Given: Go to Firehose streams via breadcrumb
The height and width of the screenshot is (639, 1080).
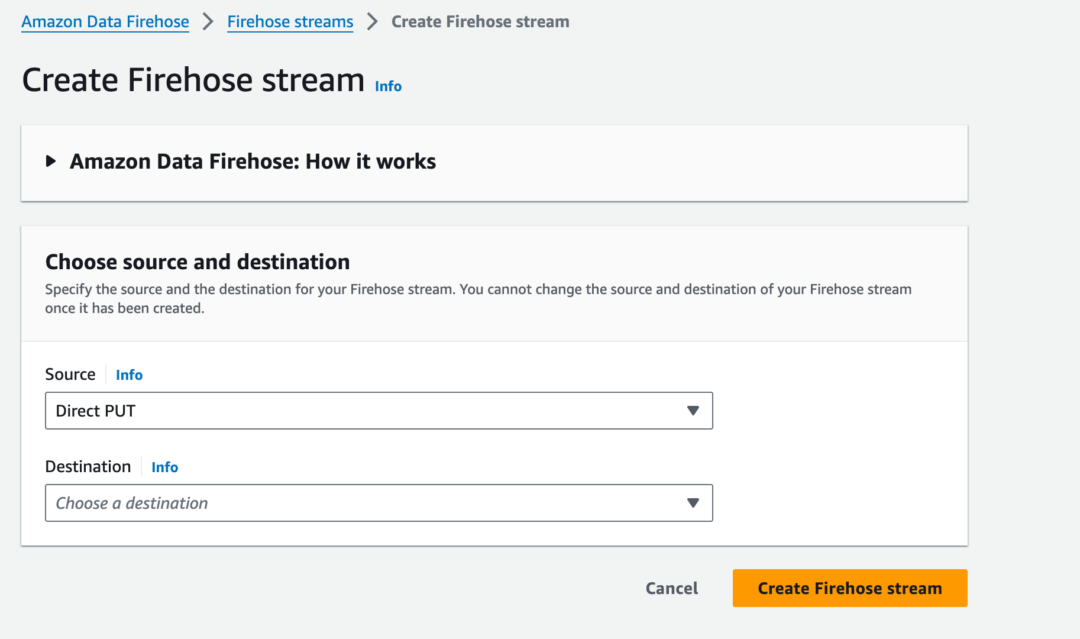Looking at the screenshot, I should (x=290, y=21).
